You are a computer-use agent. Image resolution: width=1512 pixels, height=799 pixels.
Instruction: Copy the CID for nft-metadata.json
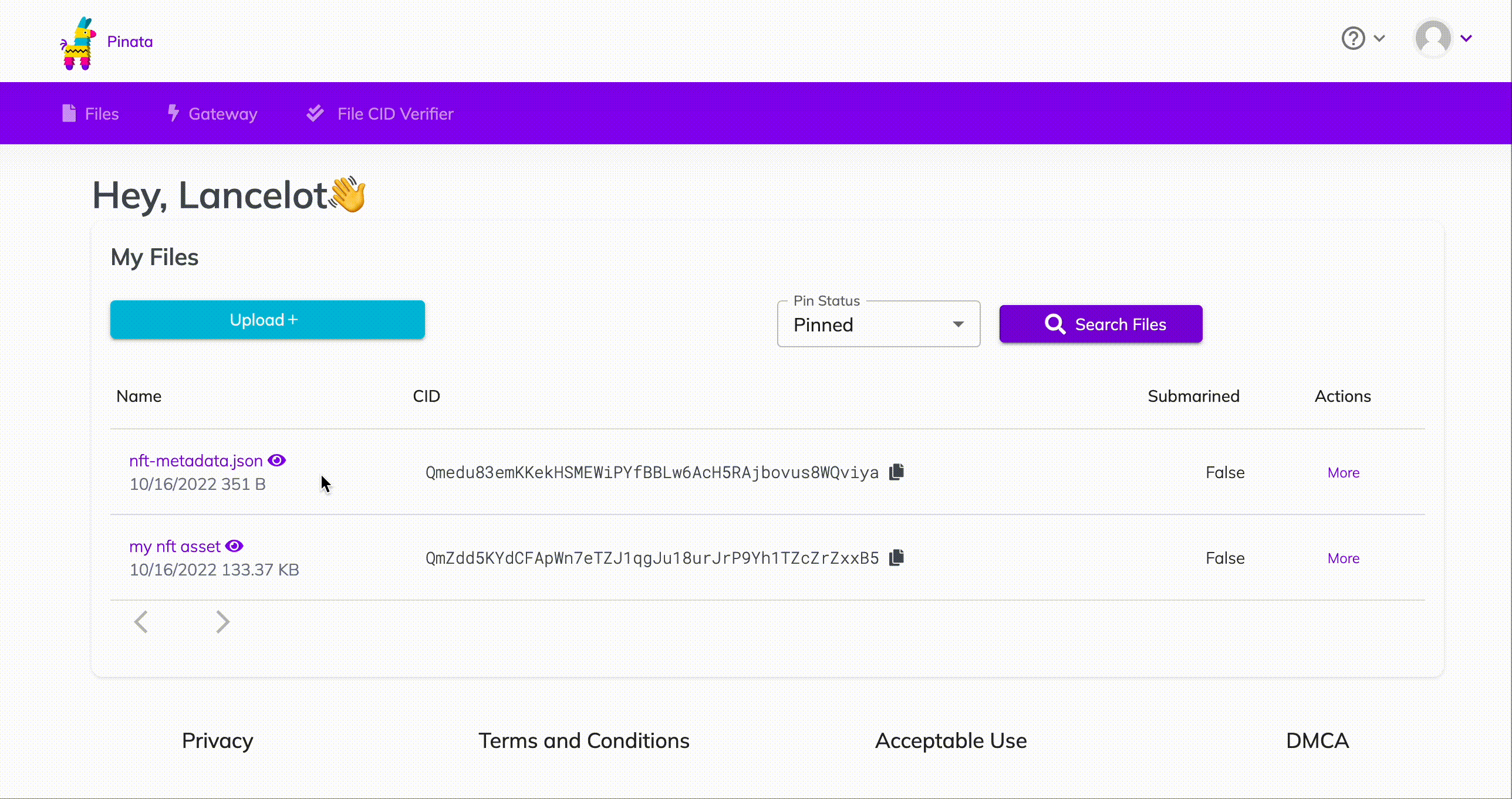(x=896, y=472)
